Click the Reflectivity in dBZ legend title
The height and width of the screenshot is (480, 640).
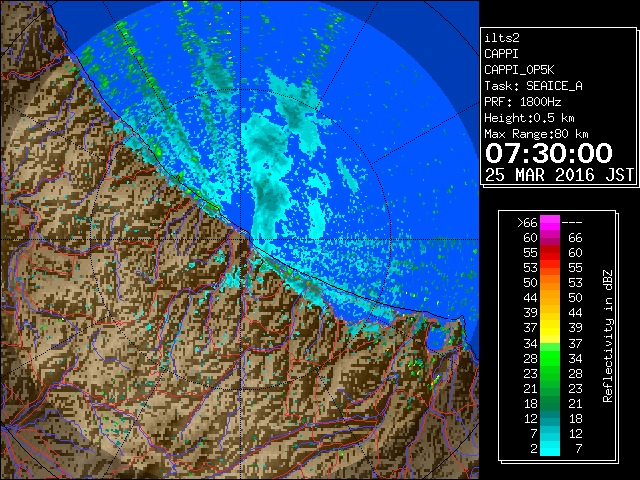[x=608, y=336]
